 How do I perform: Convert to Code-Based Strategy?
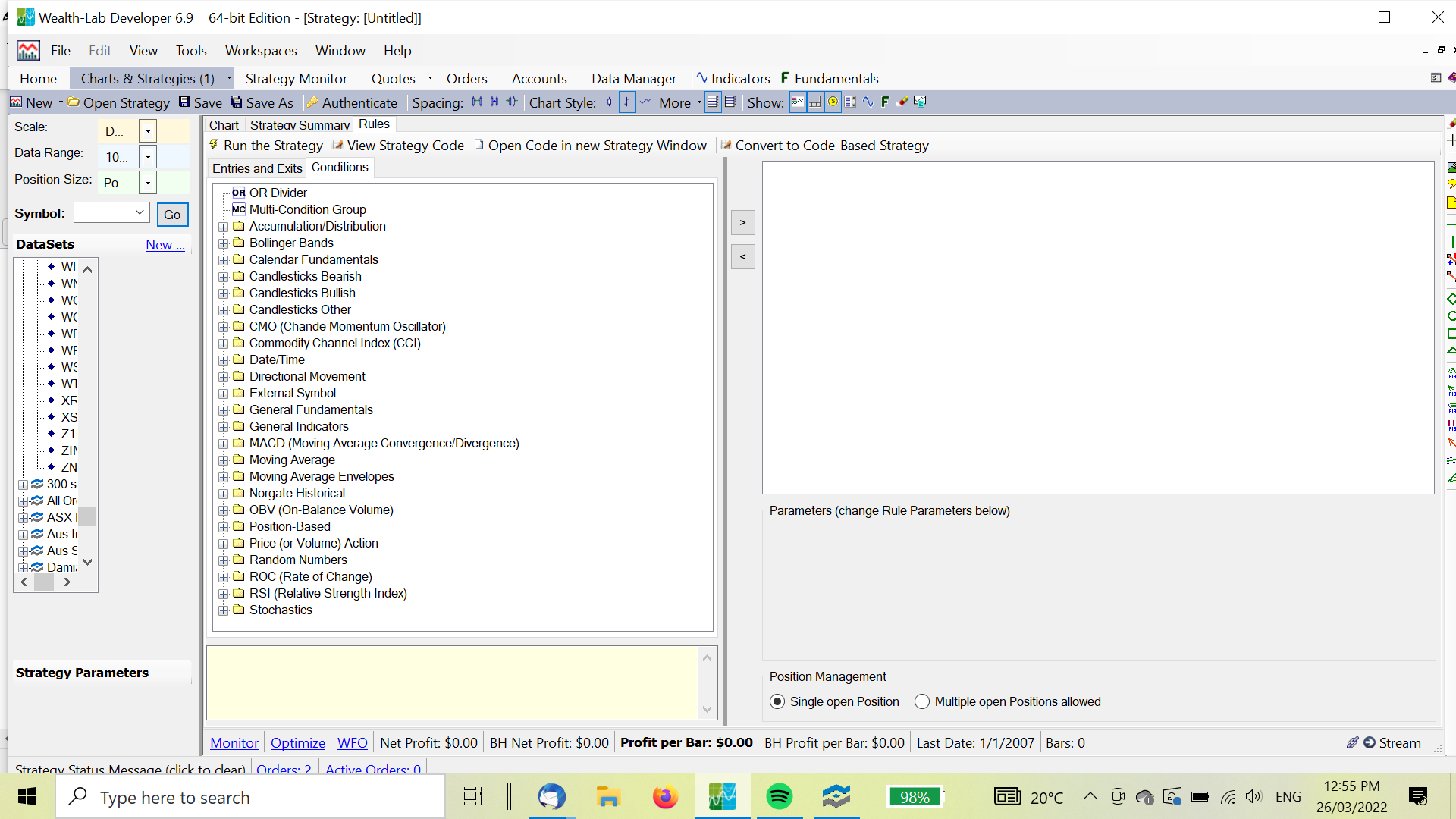coord(825,146)
